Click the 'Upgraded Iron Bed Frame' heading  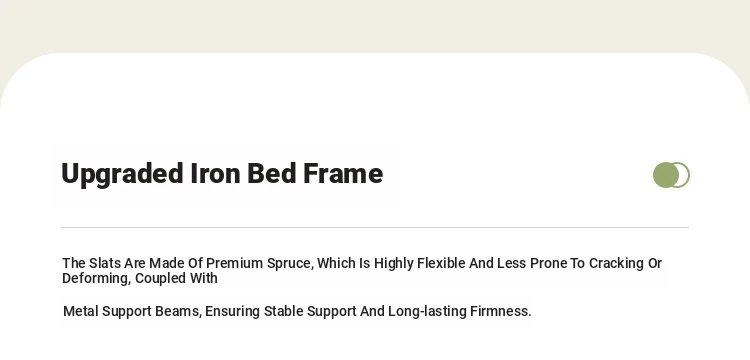tap(222, 174)
